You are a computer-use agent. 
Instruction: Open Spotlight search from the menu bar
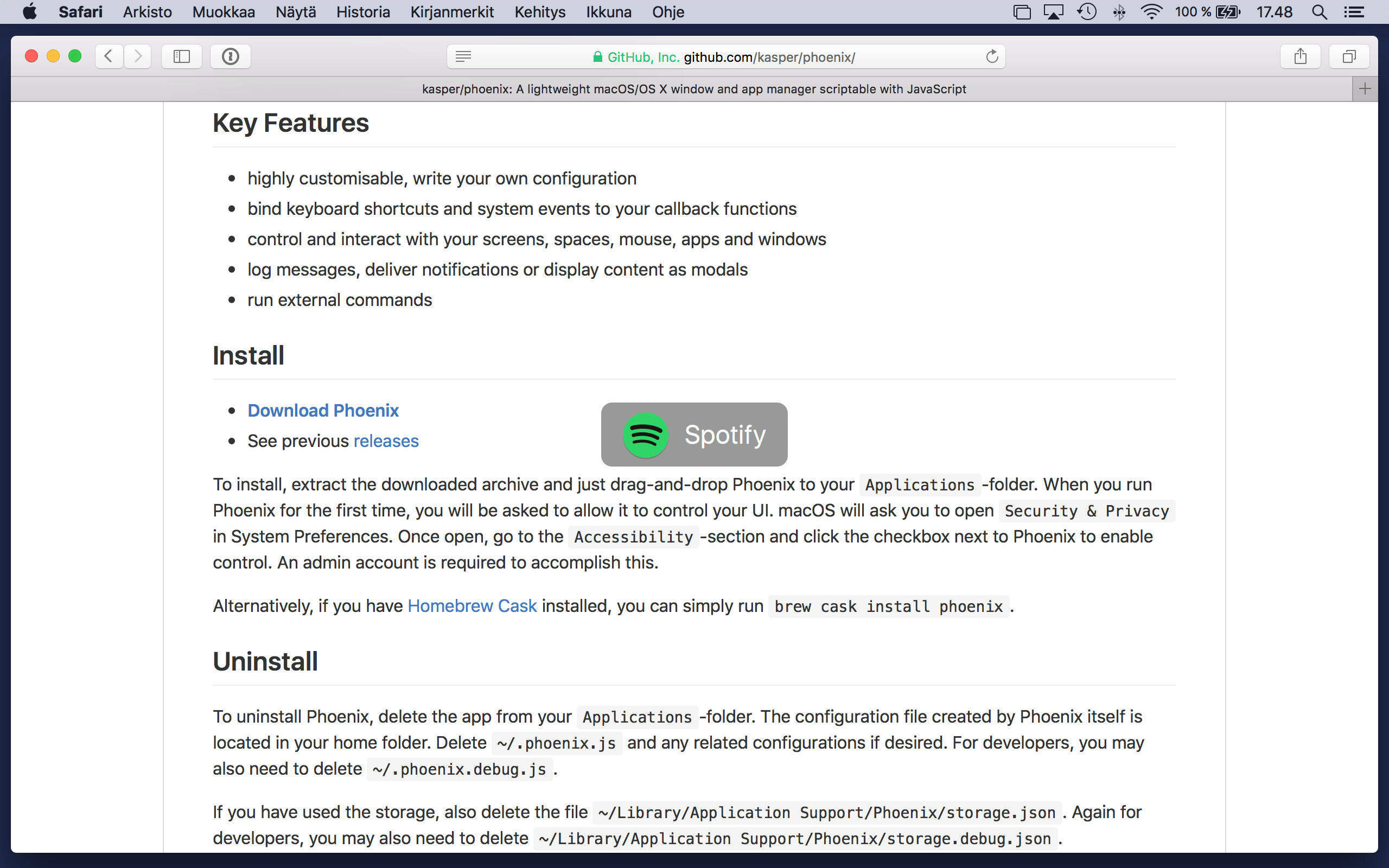pos(1319,11)
